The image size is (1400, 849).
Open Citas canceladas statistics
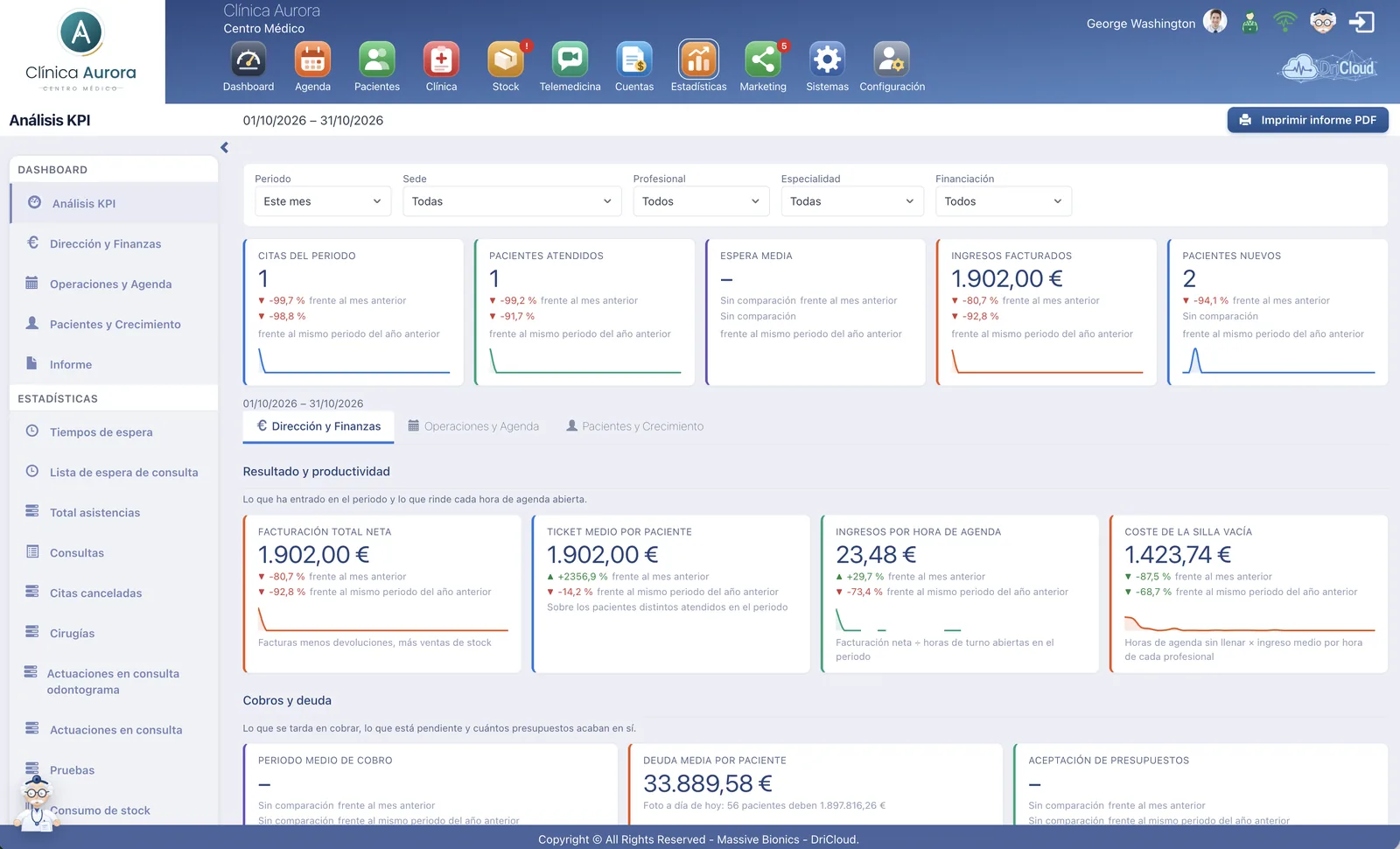[114, 593]
